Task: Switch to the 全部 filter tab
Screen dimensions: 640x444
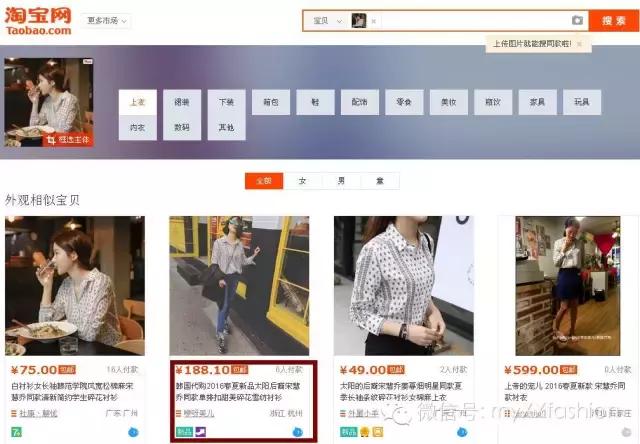Action: tap(264, 181)
